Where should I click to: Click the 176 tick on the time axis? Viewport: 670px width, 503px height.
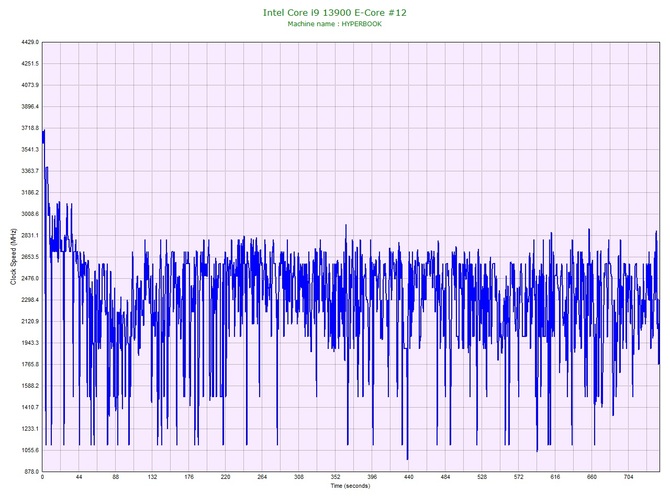coord(189,477)
